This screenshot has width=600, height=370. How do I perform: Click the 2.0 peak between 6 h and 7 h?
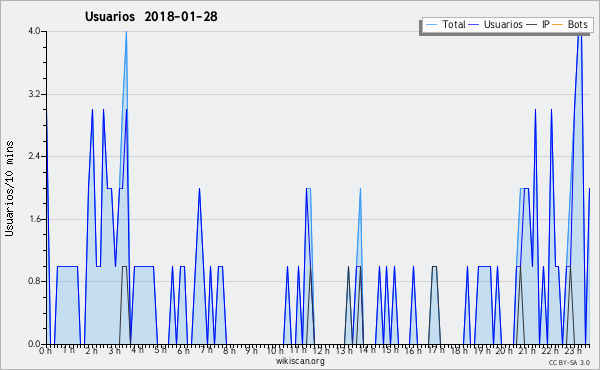coord(199,189)
